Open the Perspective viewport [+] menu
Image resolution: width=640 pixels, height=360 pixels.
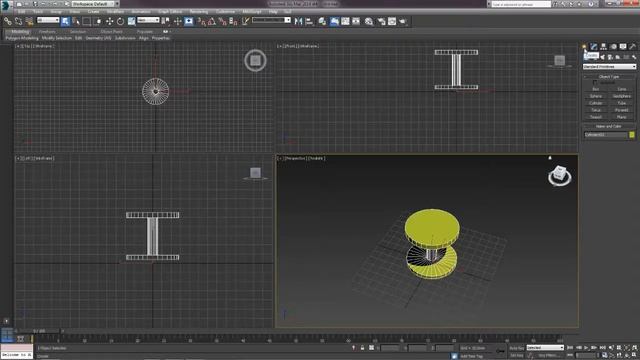(280, 158)
